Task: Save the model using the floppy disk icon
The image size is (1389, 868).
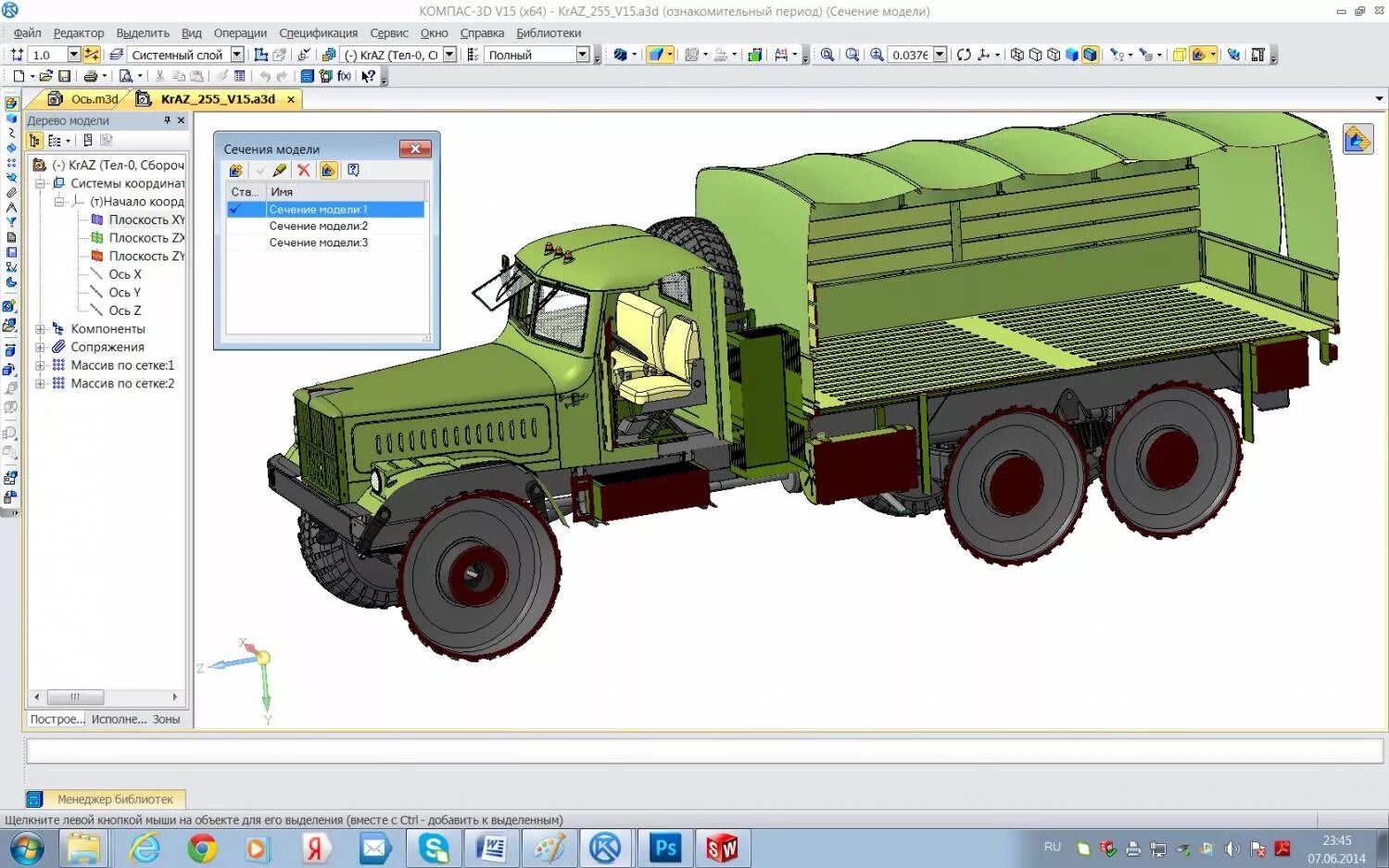Action: [64, 76]
